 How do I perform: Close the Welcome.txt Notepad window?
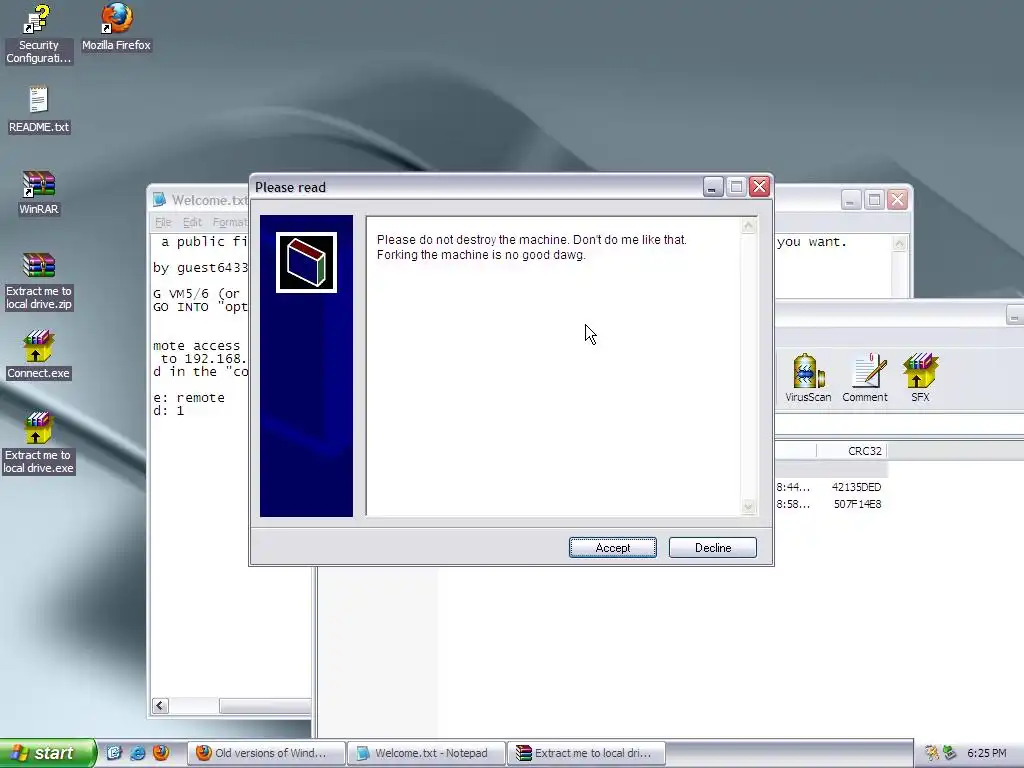897,200
